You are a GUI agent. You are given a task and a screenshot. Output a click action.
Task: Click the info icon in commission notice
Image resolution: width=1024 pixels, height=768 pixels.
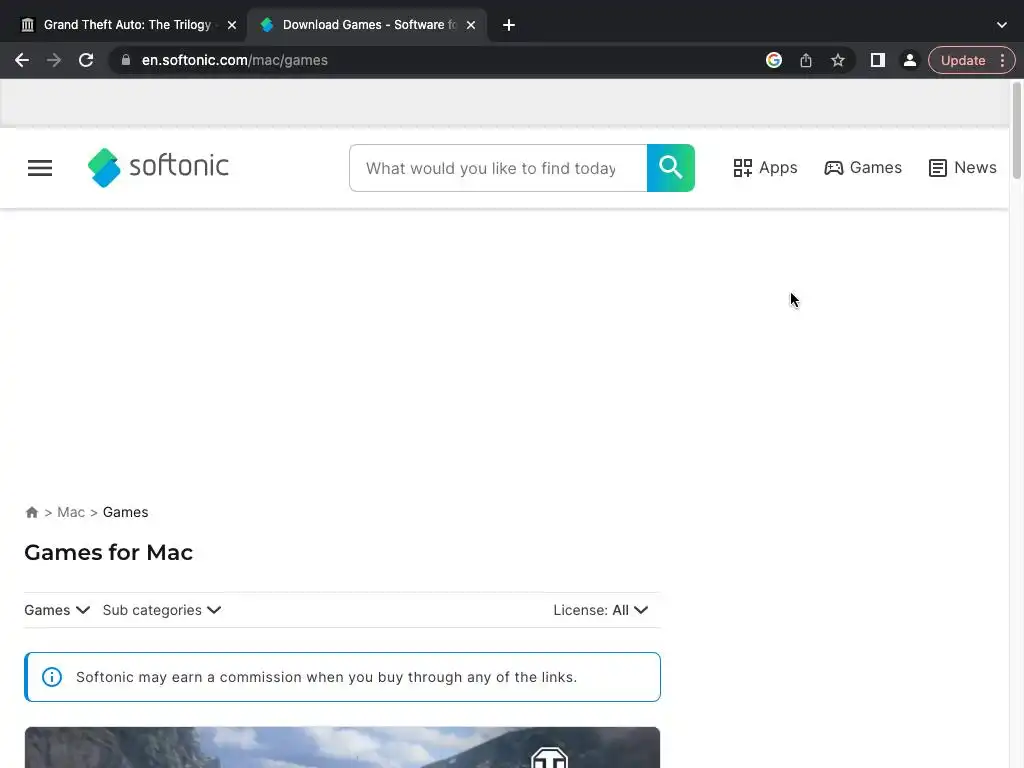(52, 677)
